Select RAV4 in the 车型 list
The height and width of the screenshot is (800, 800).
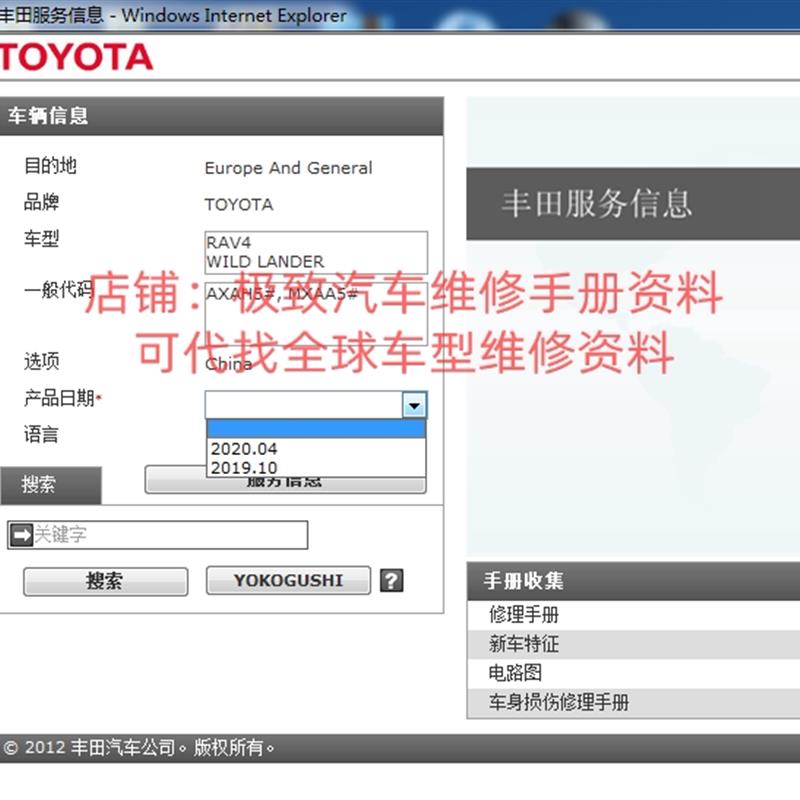tap(229, 242)
